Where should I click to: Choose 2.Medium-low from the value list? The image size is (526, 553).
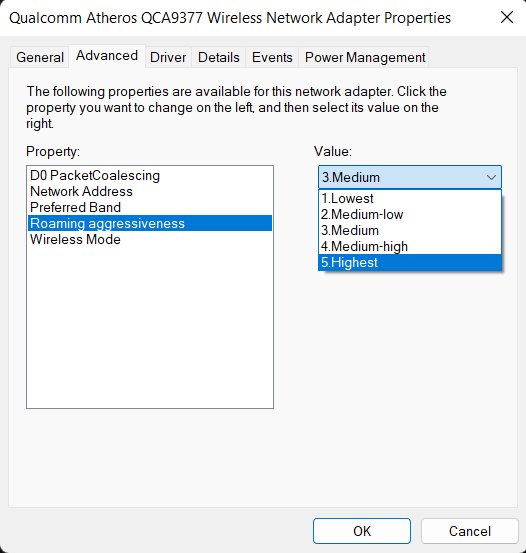(410, 214)
